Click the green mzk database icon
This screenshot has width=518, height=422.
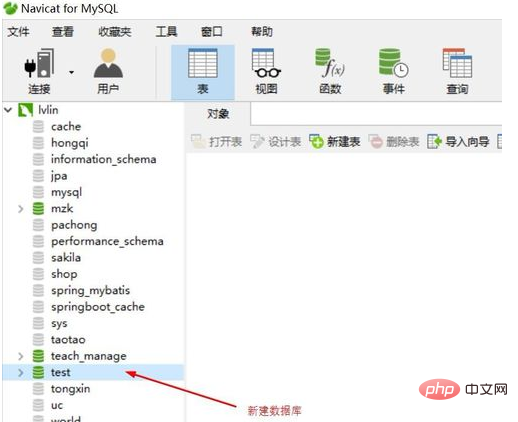[x=38, y=209]
